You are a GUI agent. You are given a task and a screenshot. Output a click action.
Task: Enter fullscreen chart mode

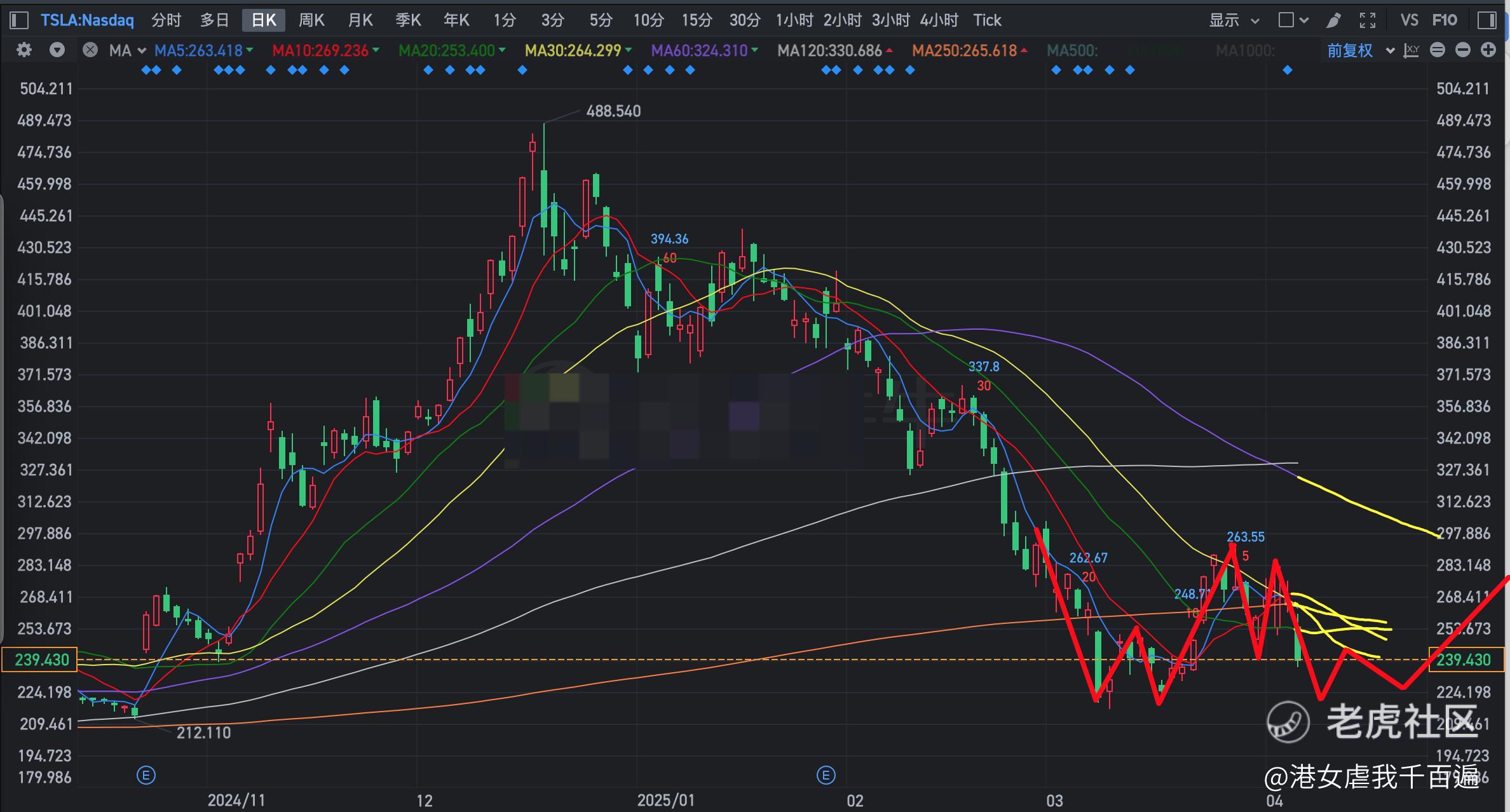coord(1368,20)
